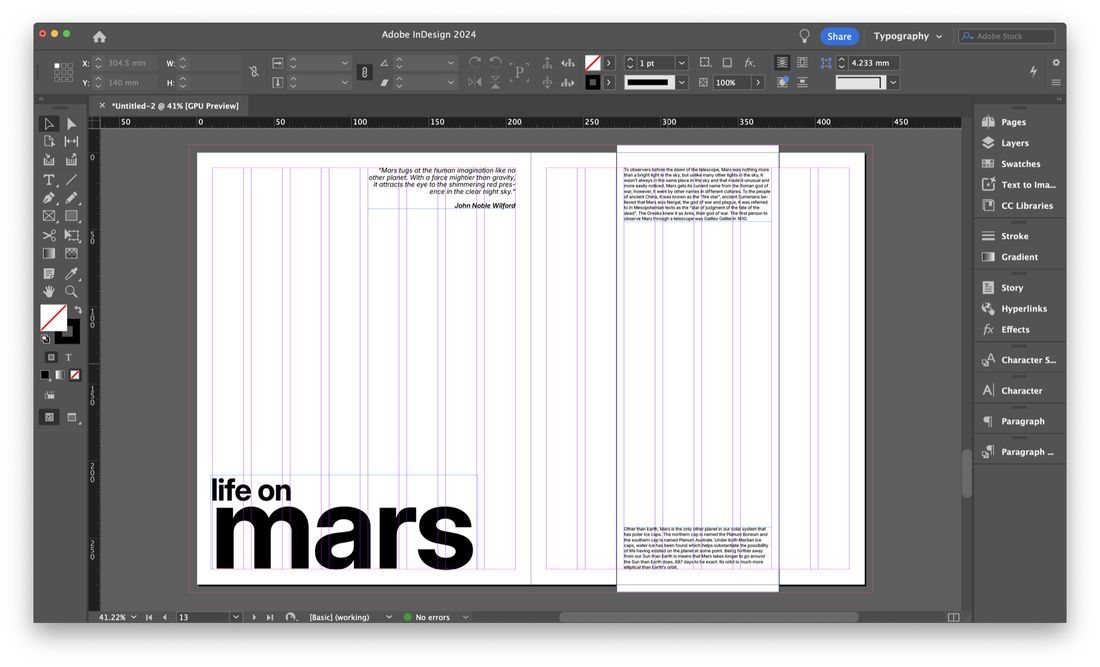The height and width of the screenshot is (667, 1100).
Task: Click the Adobe Stock search field
Action: coord(1007,36)
